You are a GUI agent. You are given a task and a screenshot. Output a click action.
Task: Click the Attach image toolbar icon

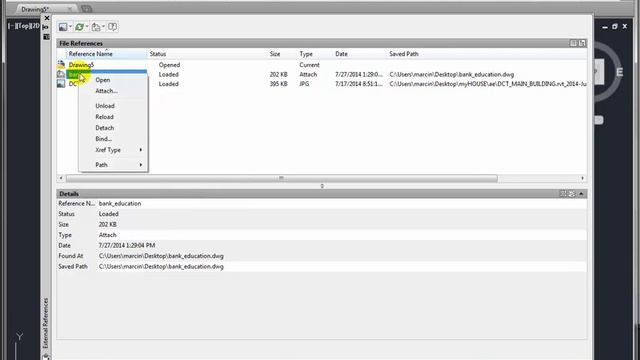tap(63, 27)
